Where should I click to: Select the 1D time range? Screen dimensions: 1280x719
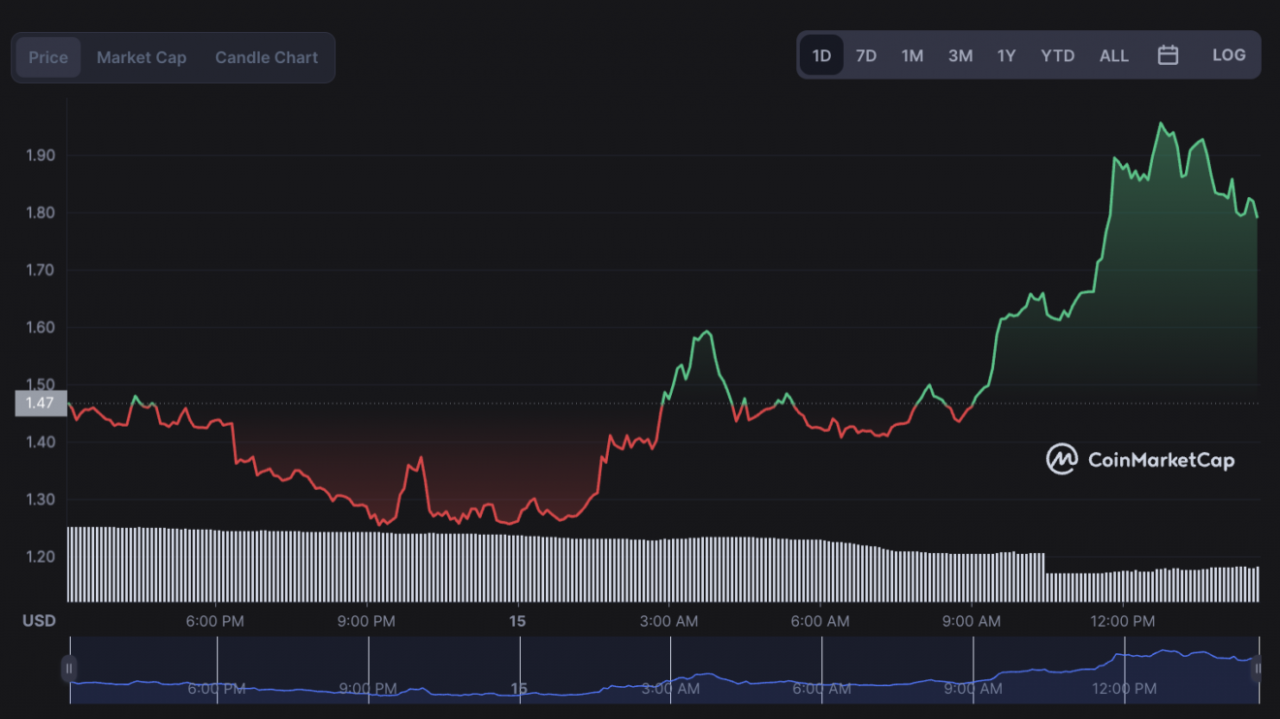[821, 56]
